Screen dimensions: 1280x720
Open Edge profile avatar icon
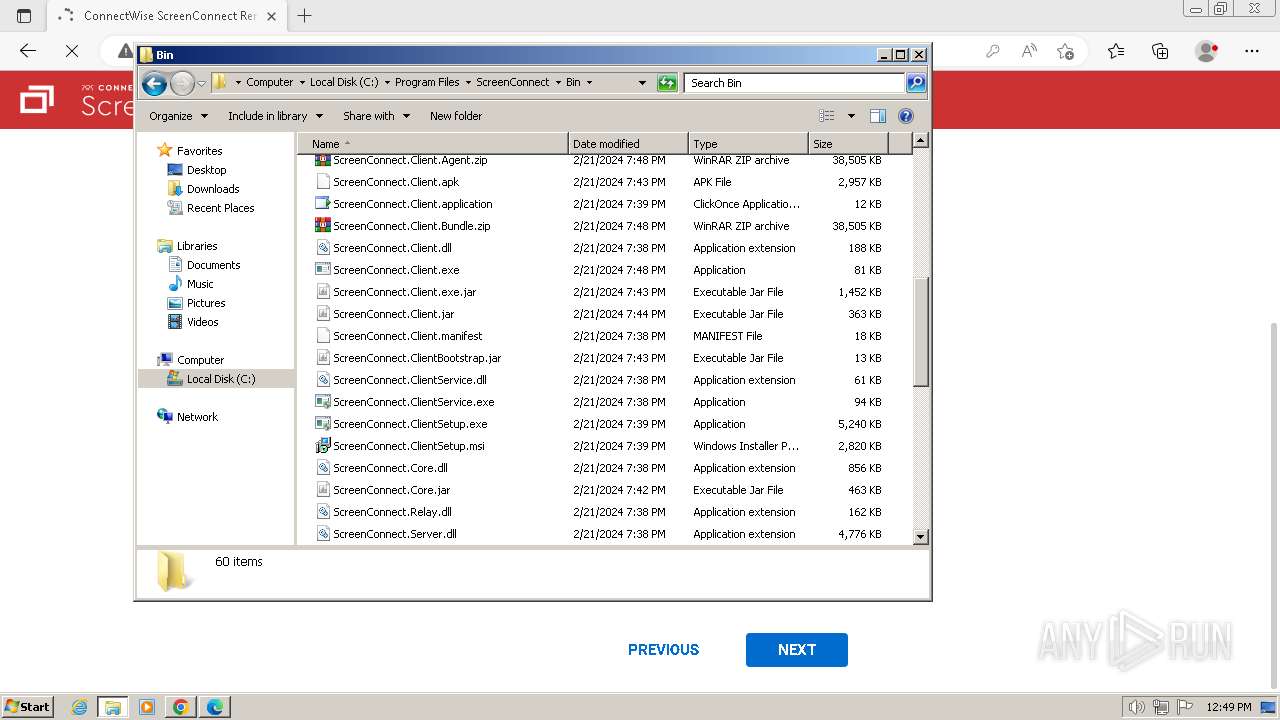(1207, 51)
